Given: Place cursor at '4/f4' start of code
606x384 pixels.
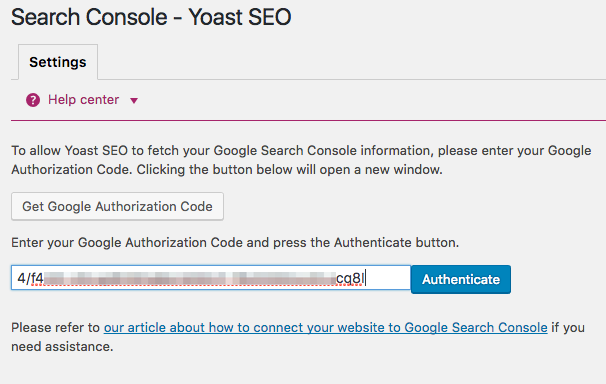Looking at the screenshot, I should 18,278.
